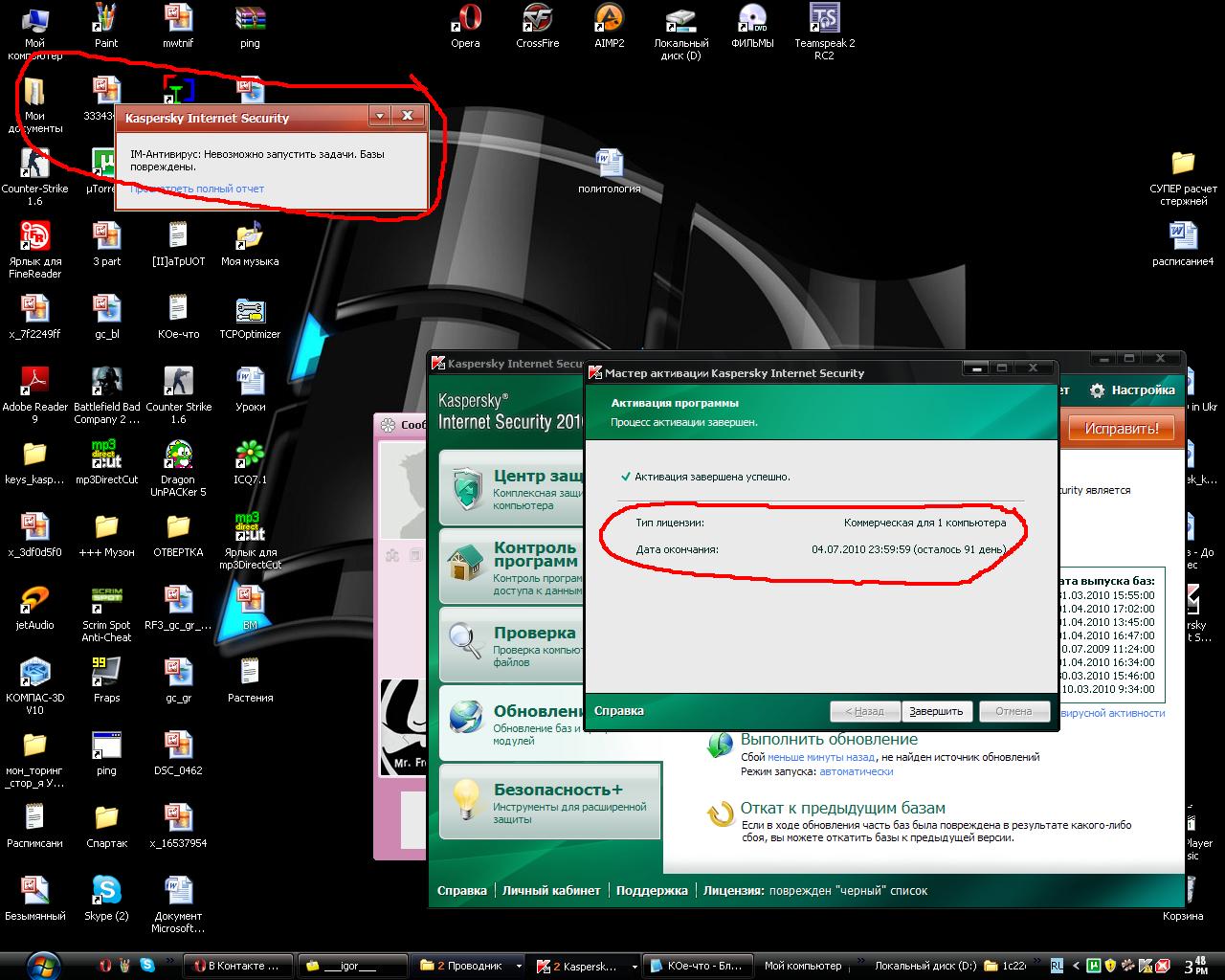Viewport: 1225px width, 980px height.
Task: Select the расписание4 document icon
Action: [1184, 244]
